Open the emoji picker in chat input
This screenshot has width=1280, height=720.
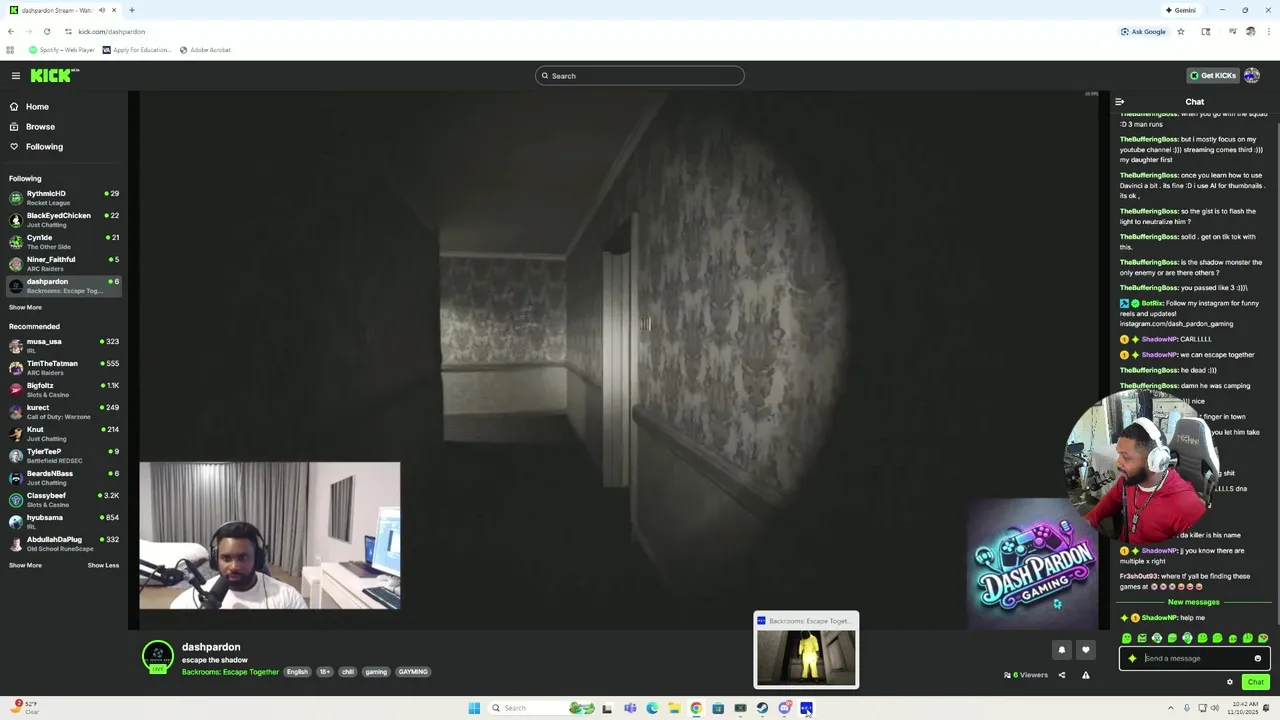[1258, 659]
